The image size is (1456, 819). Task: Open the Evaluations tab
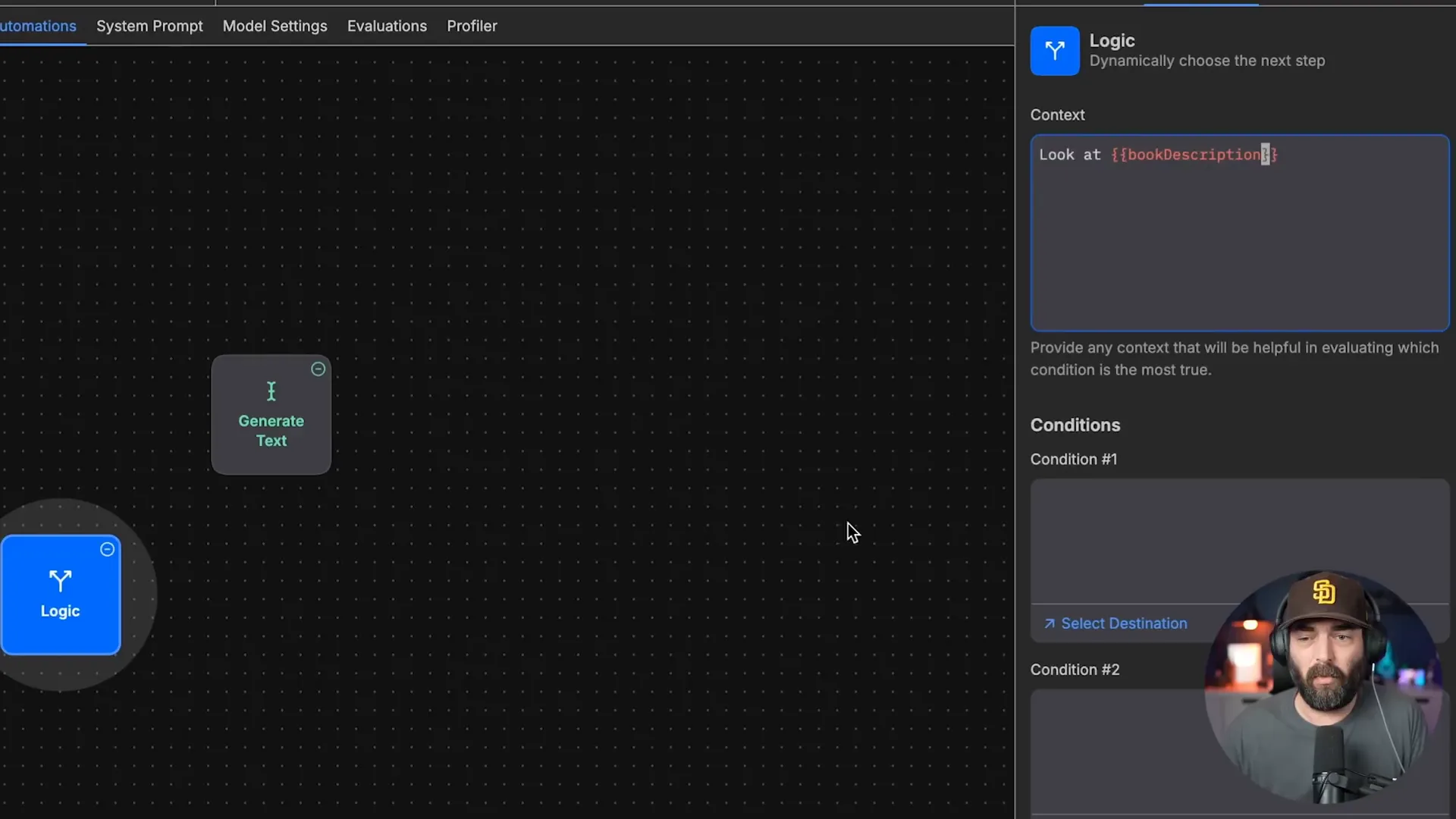(387, 26)
